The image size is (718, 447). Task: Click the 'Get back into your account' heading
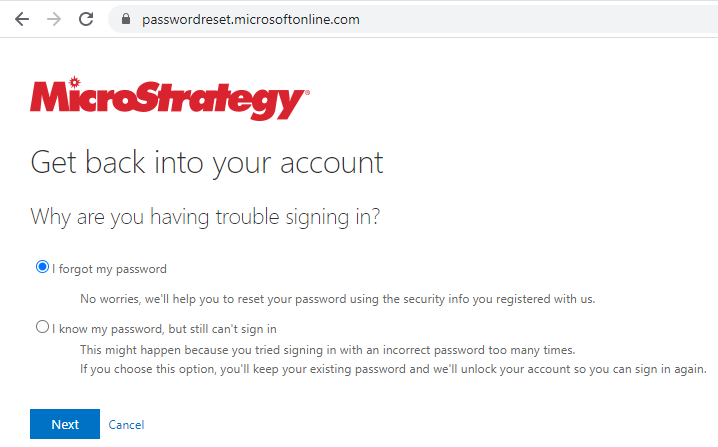(207, 162)
